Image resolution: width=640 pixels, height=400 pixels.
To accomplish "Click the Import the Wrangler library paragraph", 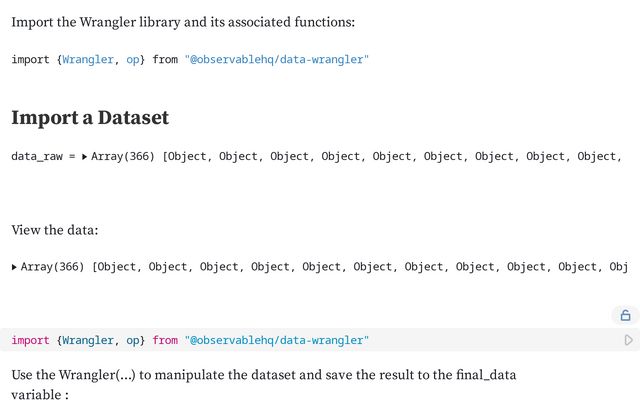I will (183, 22).
